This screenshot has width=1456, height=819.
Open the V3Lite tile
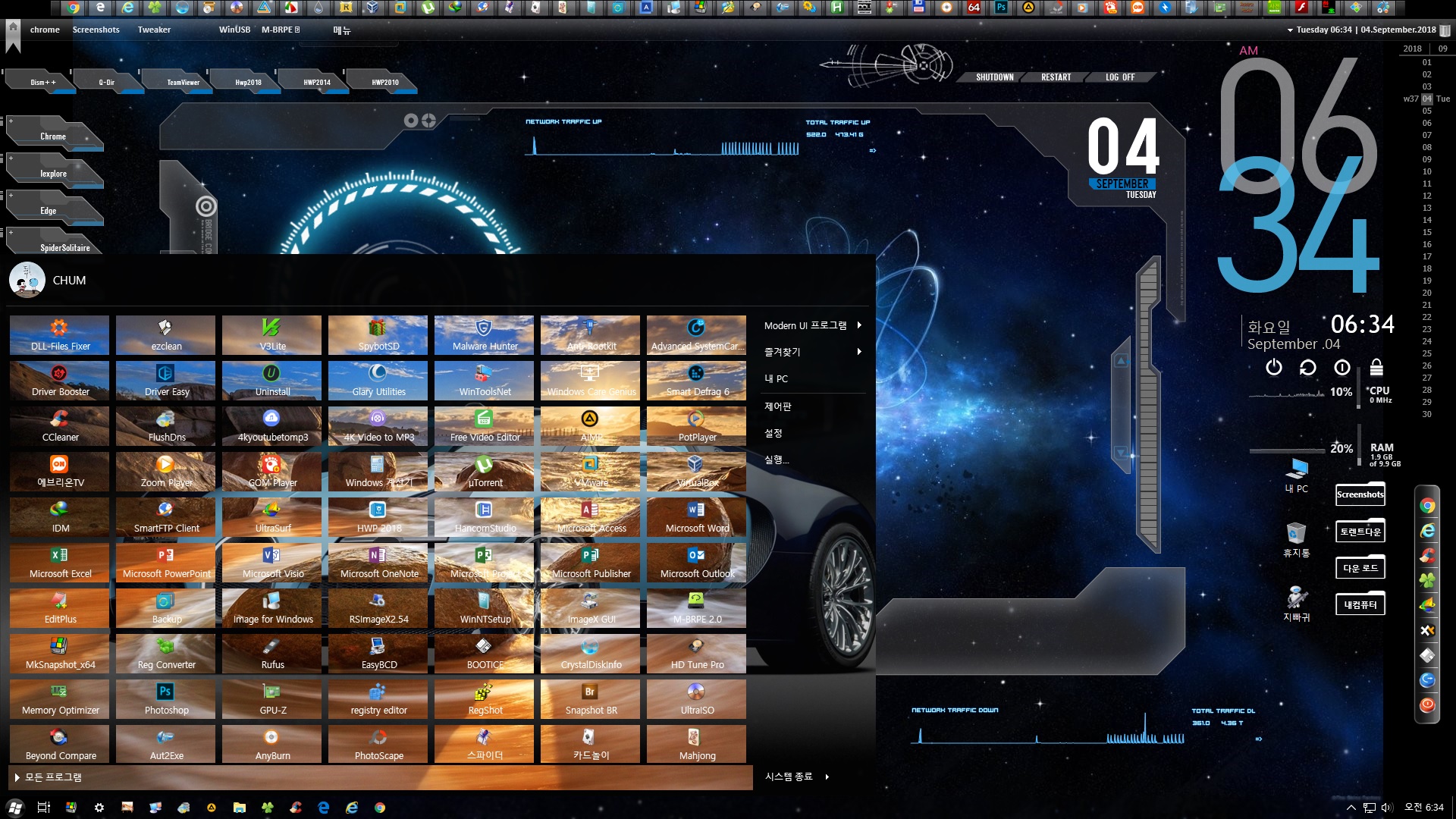tap(272, 335)
